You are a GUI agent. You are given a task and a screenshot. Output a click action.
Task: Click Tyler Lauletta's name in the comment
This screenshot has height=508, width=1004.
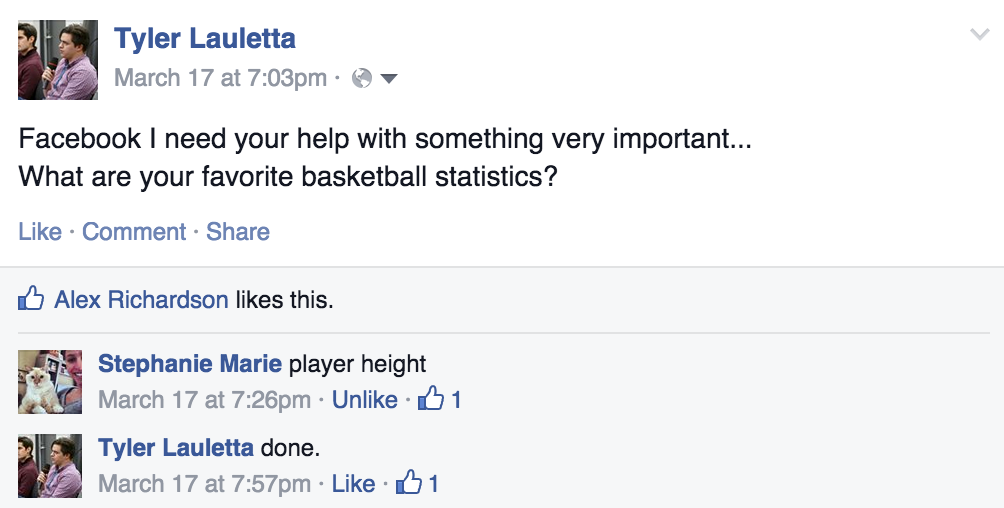point(175,448)
